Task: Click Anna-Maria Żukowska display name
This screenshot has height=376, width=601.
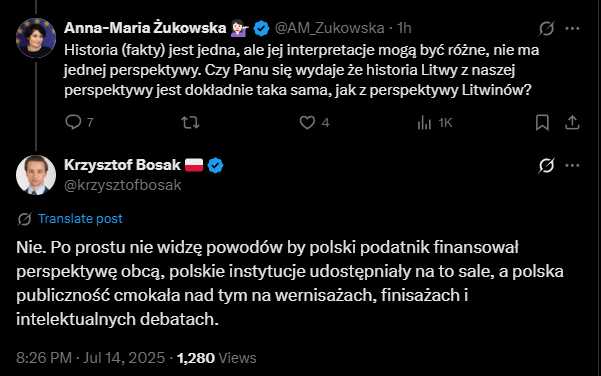Action: 145,28
